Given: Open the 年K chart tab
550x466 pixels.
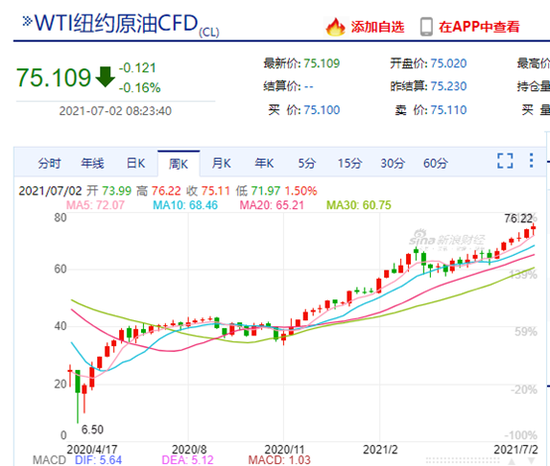Looking at the screenshot, I should click(x=264, y=163).
